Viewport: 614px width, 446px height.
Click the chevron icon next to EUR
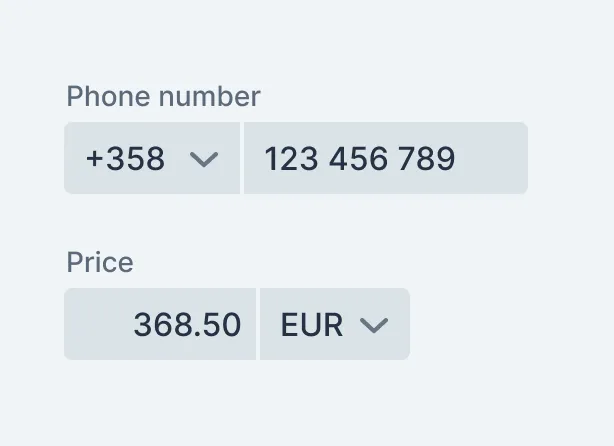pyautogui.click(x=373, y=325)
